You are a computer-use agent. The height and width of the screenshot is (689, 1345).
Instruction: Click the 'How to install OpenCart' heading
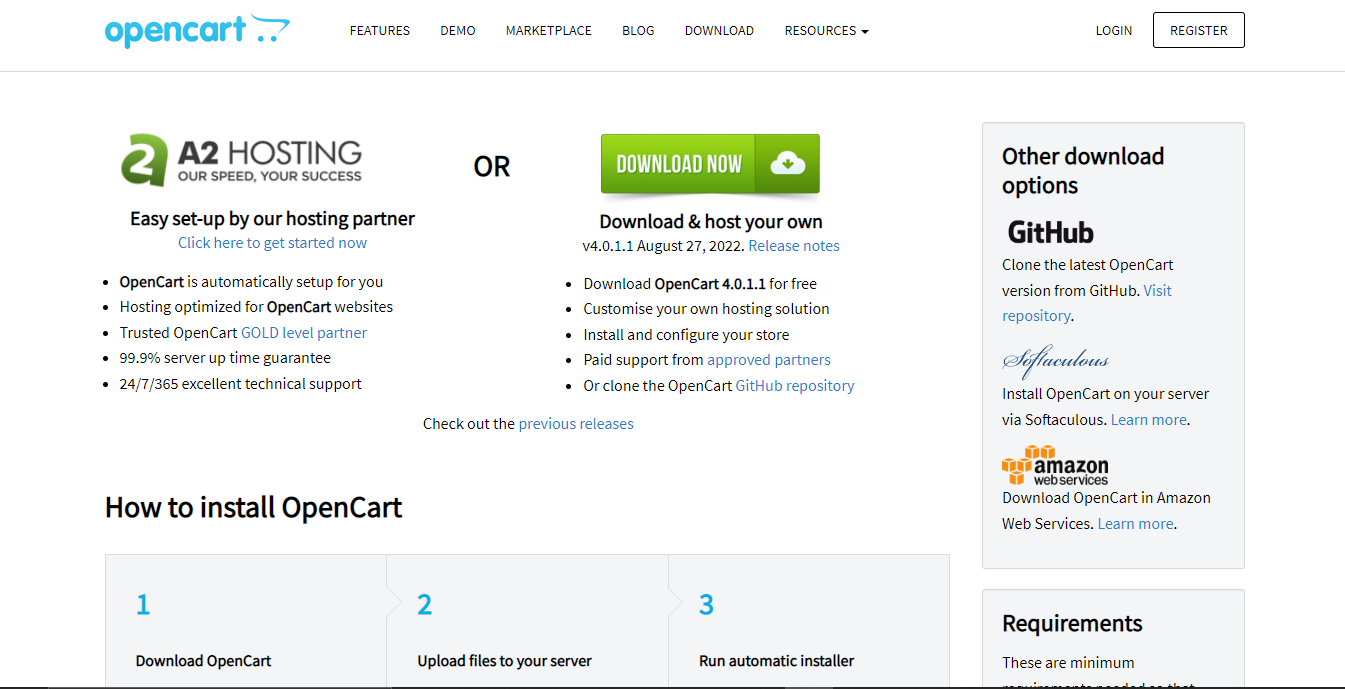[254, 507]
